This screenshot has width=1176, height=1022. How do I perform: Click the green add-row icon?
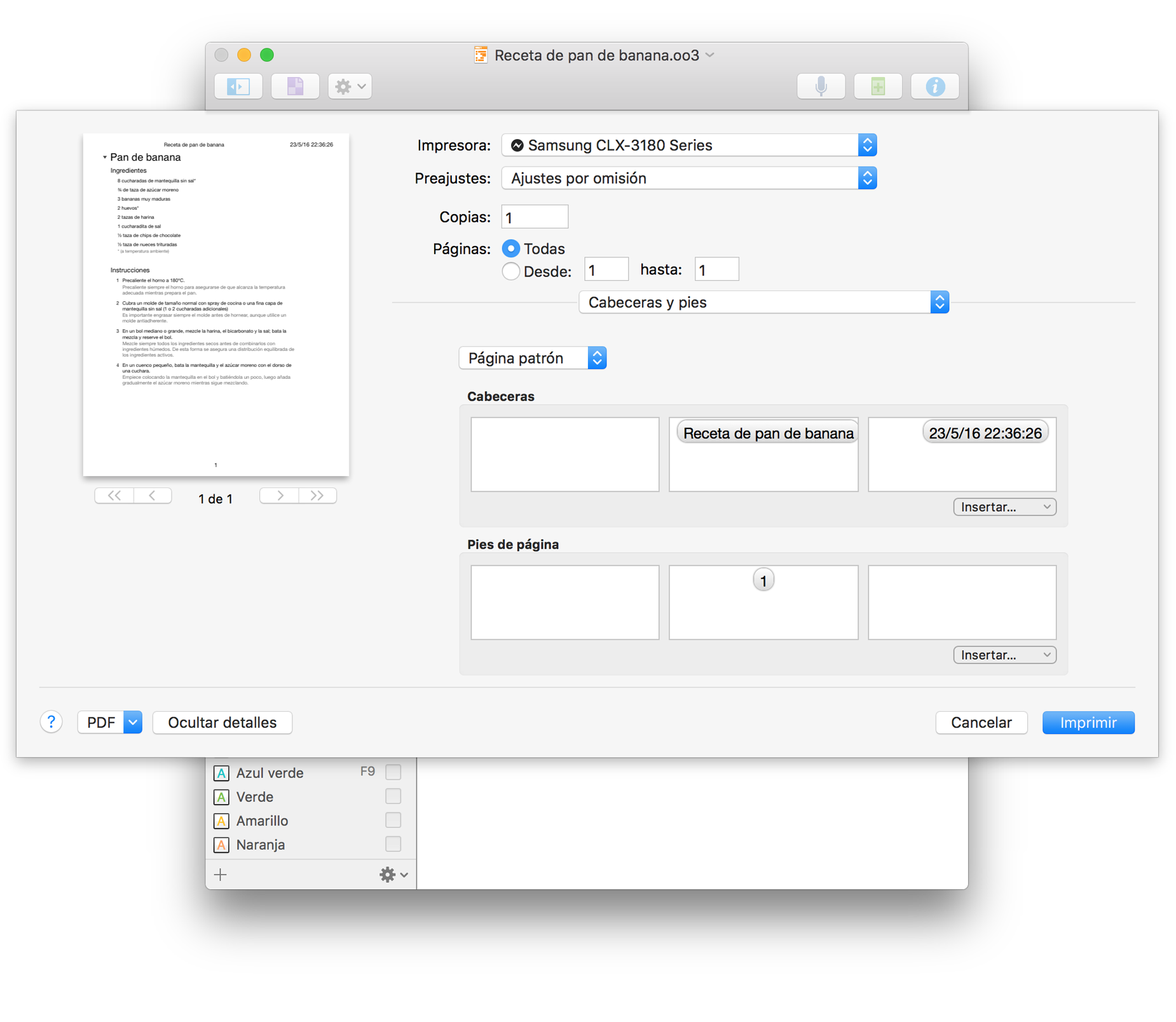tap(877, 86)
